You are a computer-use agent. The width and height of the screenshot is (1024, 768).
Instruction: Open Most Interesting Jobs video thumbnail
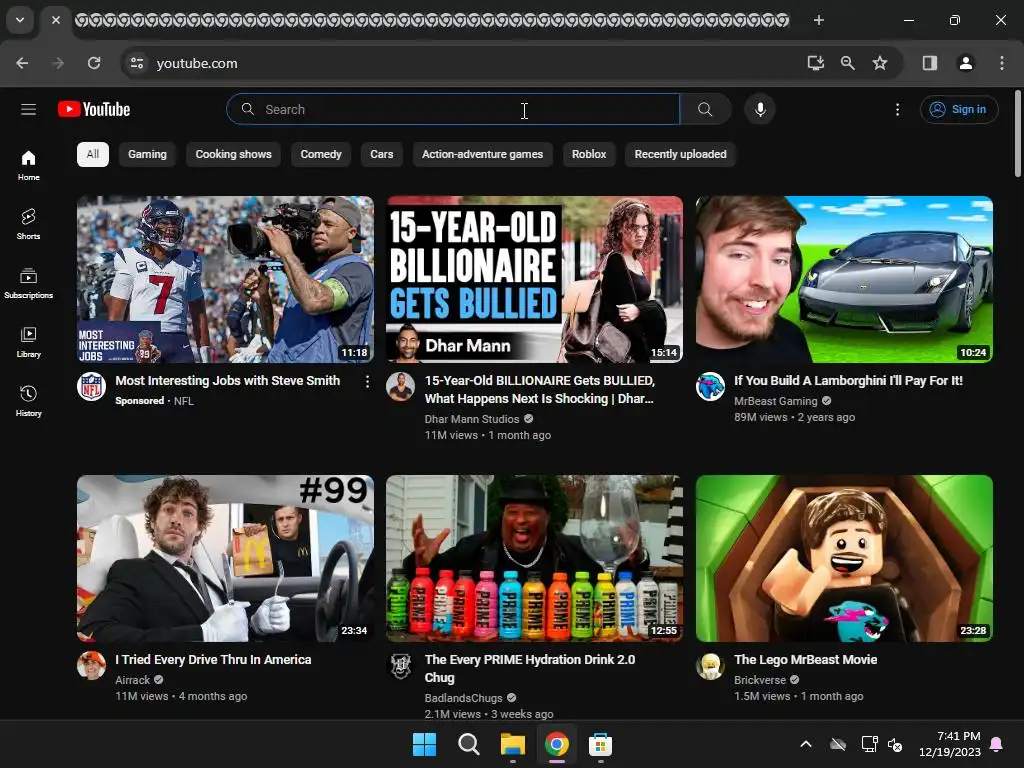click(225, 280)
